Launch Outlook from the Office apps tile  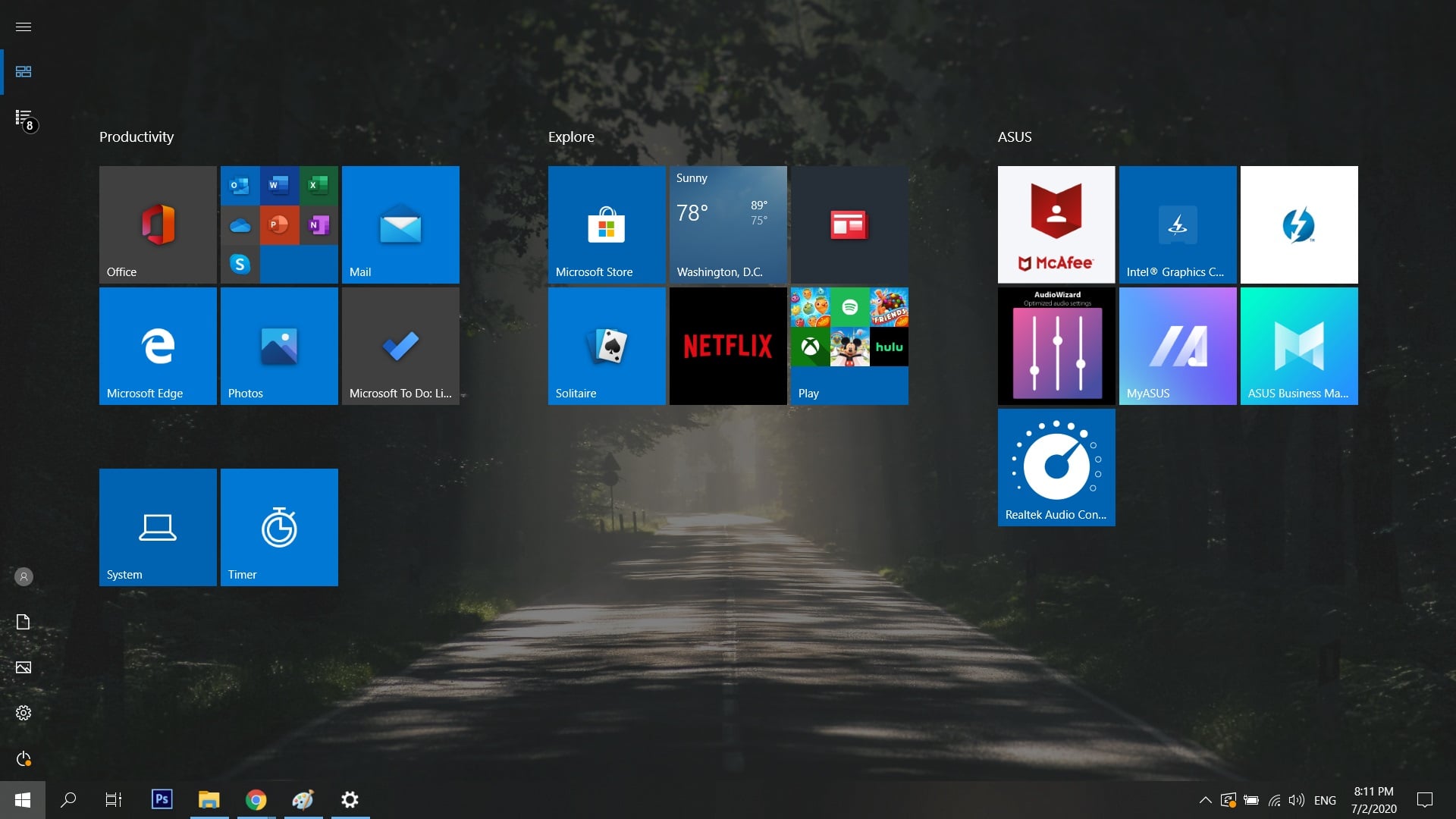click(240, 185)
